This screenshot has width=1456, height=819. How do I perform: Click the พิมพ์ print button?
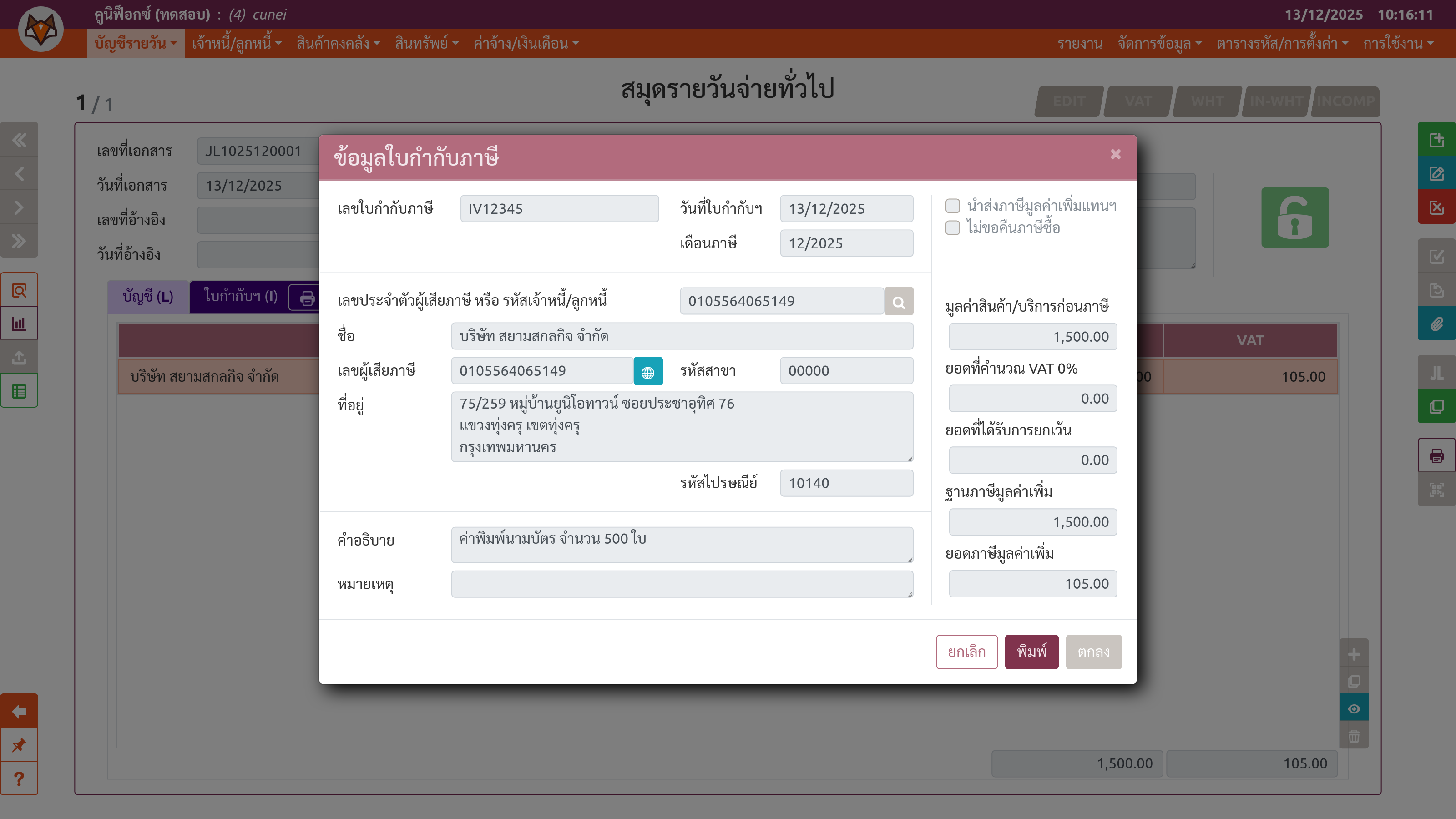point(1031,652)
